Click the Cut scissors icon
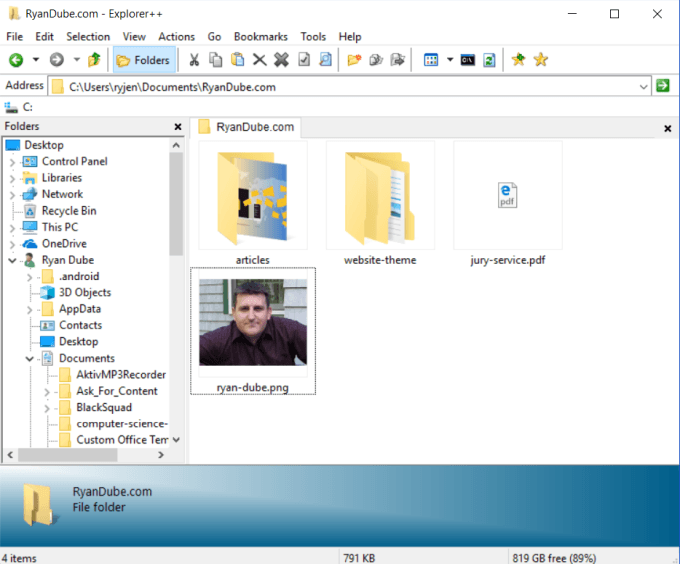The height and width of the screenshot is (564, 680). click(194, 60)
